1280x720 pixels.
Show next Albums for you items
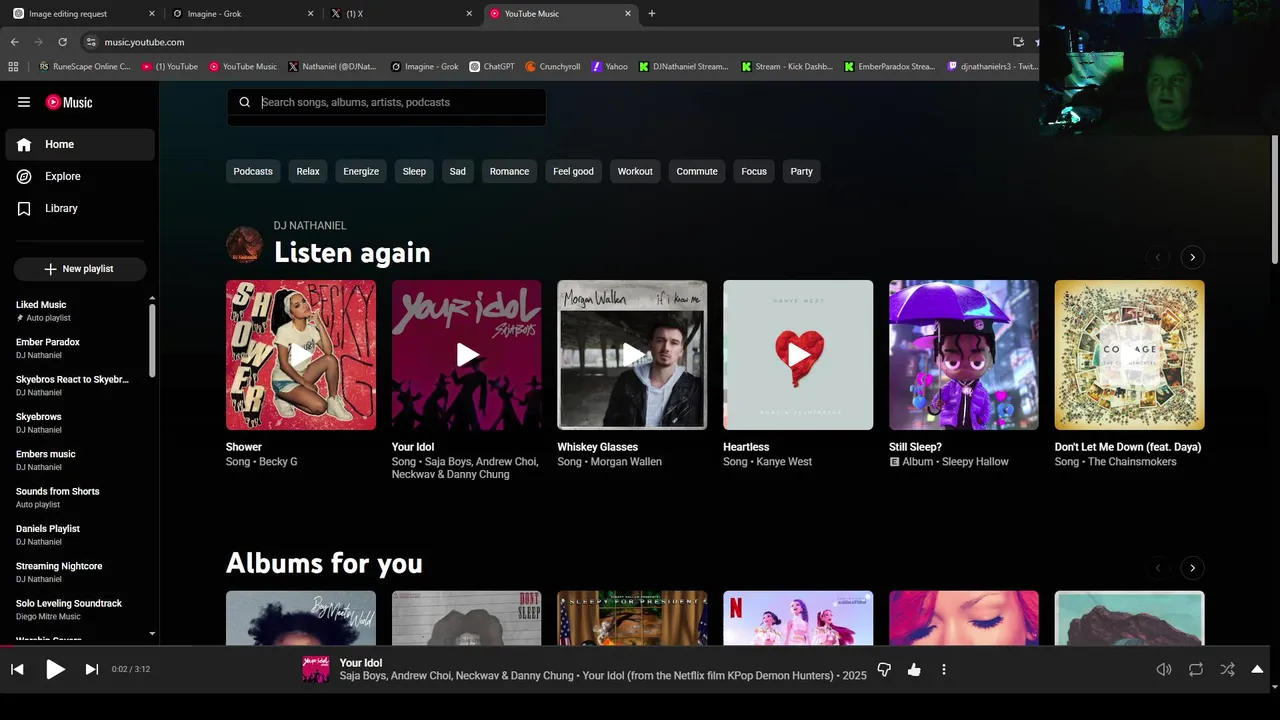tap(1192, 568)
